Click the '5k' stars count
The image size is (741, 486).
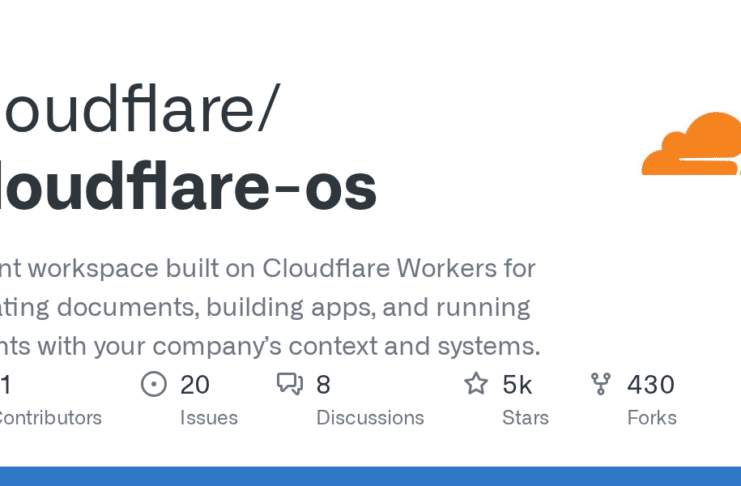coord(517,384)
